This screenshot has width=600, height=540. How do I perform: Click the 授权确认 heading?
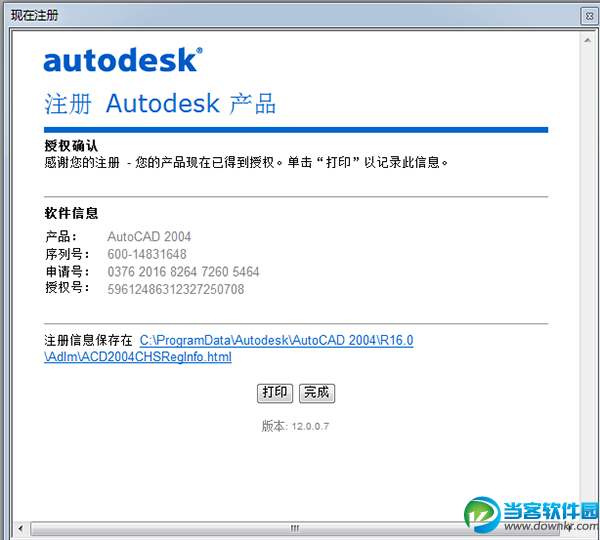tap(71, 146)
